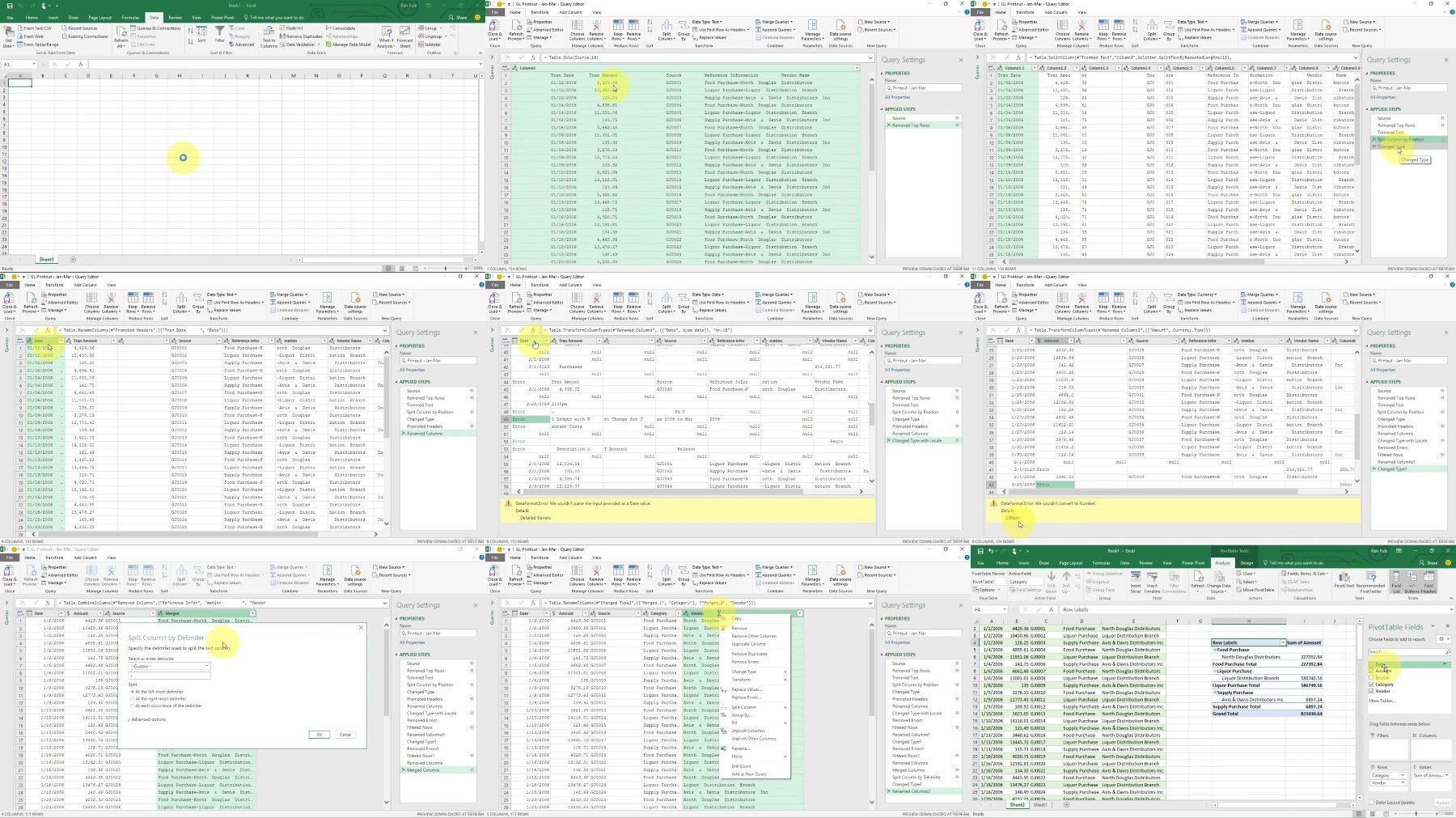Enable the Defer Layout Update checkbox
Image resolution: width=1456 pixels, height=818 pixels.
point(1371,803)
